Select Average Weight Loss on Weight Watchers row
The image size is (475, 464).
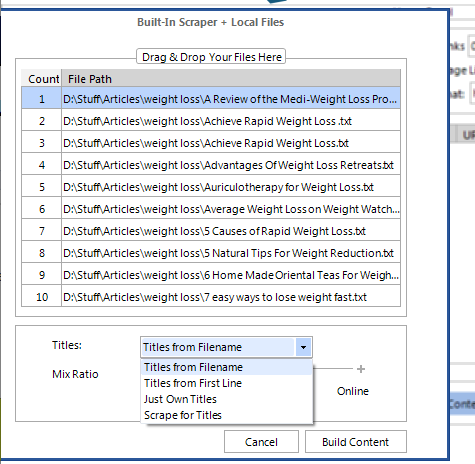(x=211, y=209)
